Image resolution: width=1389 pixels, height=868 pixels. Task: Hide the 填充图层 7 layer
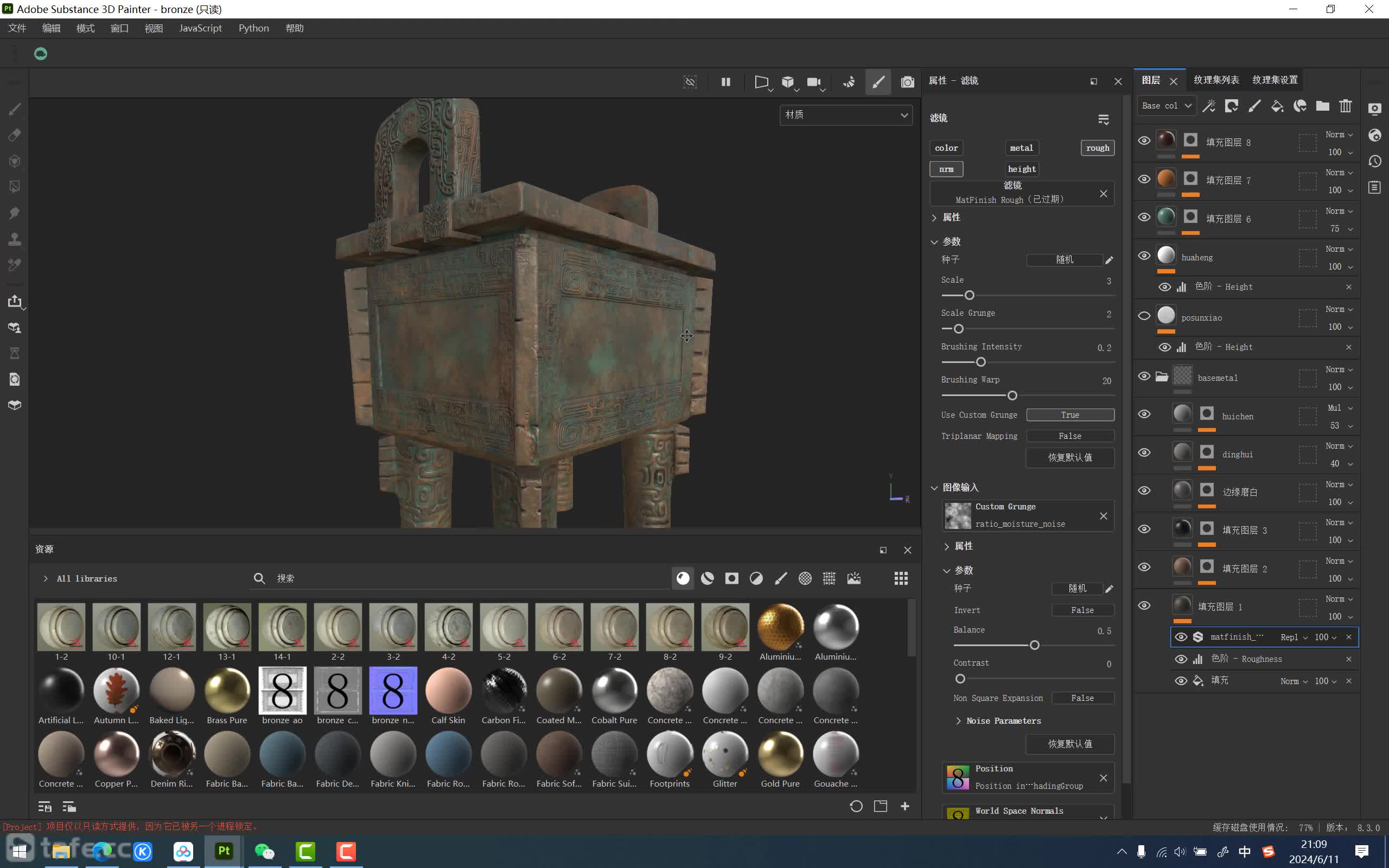click(x=1144, y=179)
